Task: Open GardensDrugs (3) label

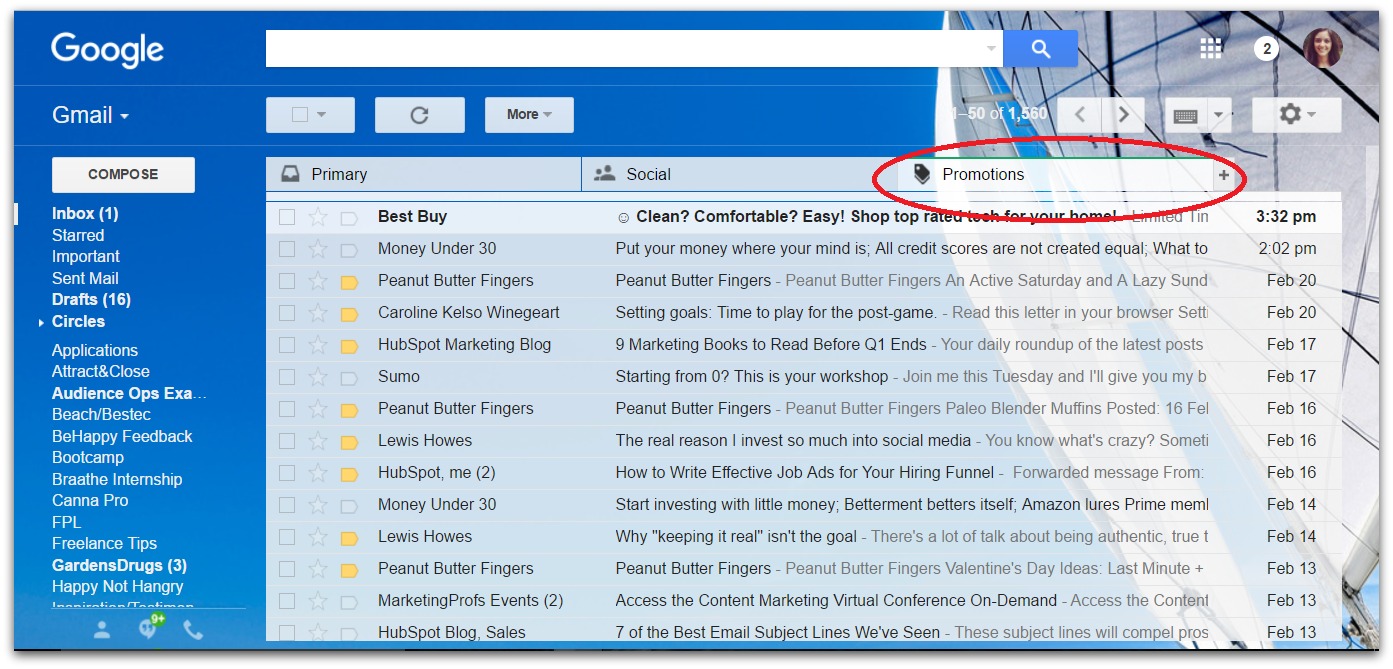Action: 119,566
